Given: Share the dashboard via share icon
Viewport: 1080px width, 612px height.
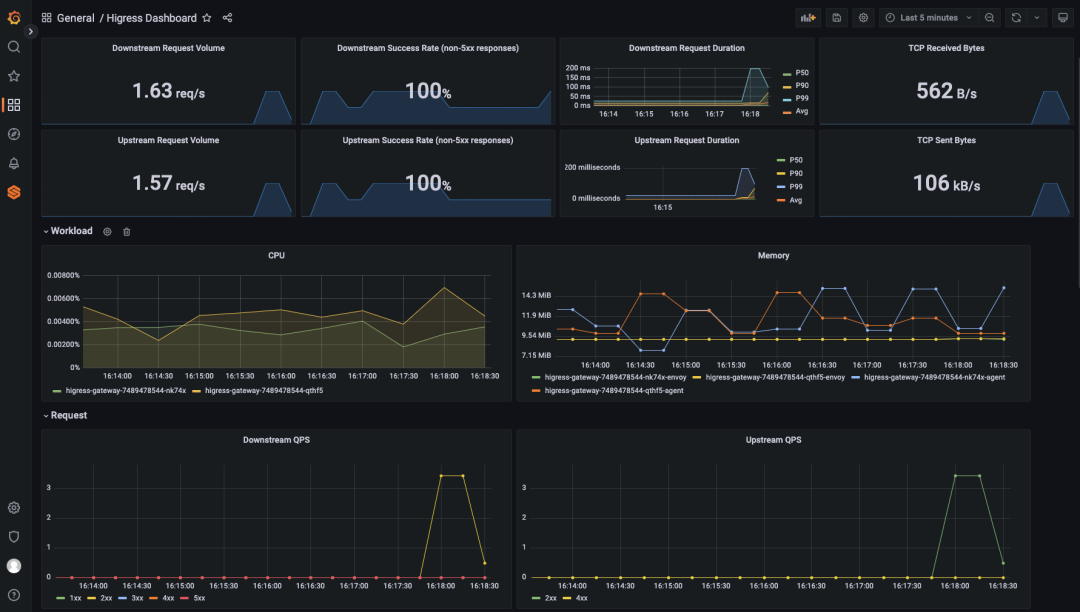Looking at the screenshot, I should point(227,18).
